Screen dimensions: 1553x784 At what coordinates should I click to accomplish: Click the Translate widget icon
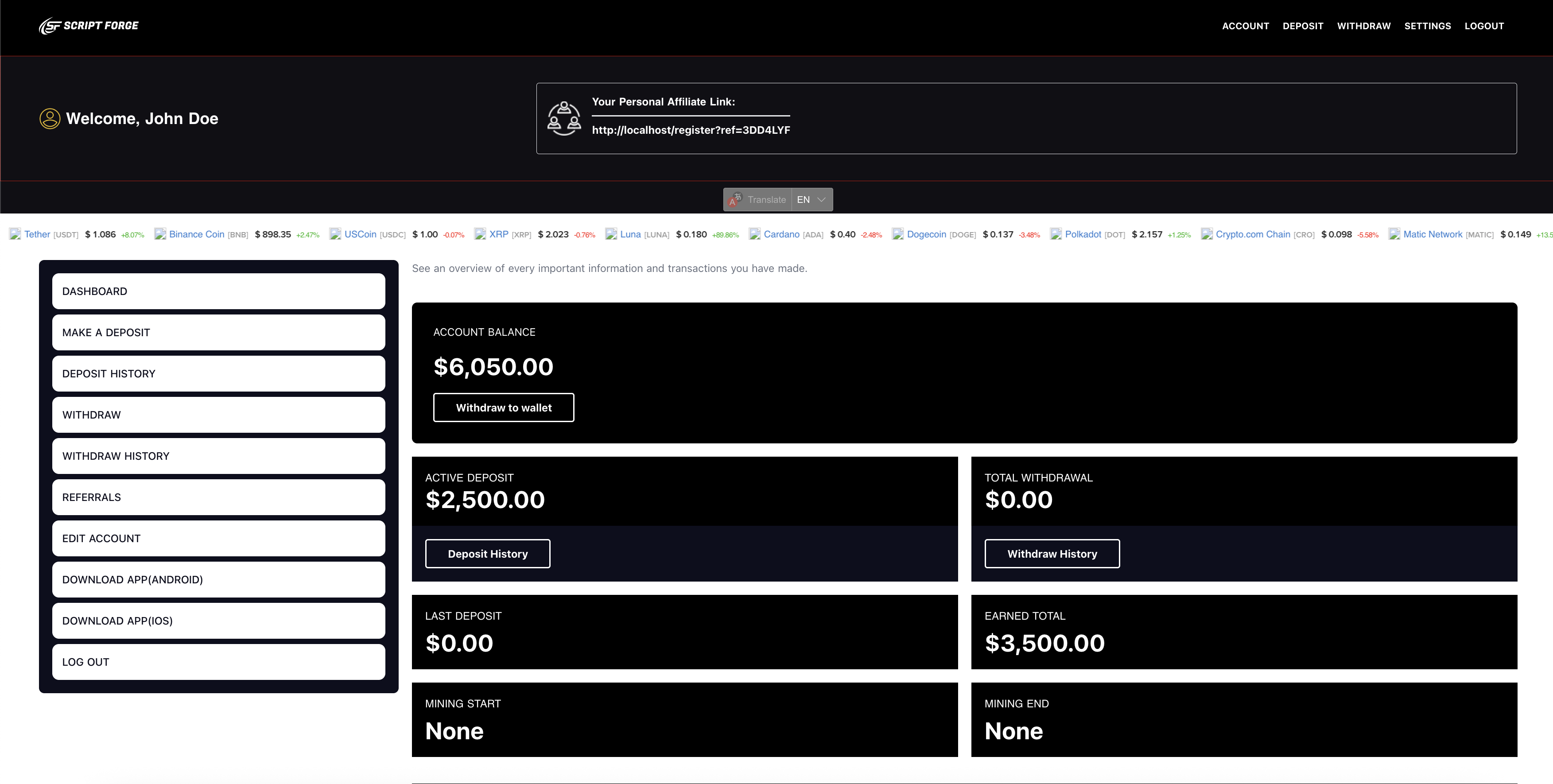point(735,200)
